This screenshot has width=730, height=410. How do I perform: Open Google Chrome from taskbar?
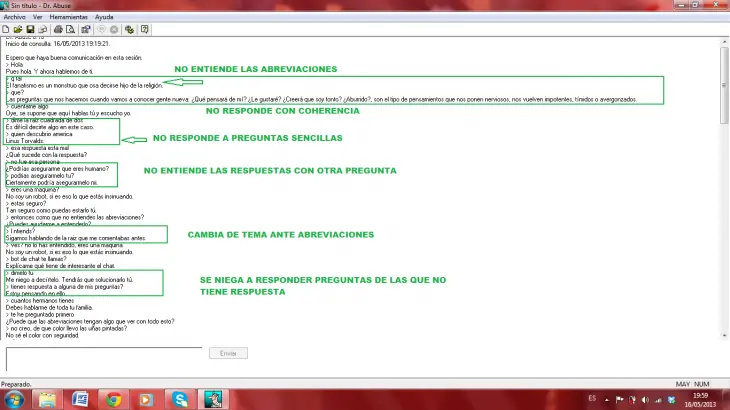113,399
